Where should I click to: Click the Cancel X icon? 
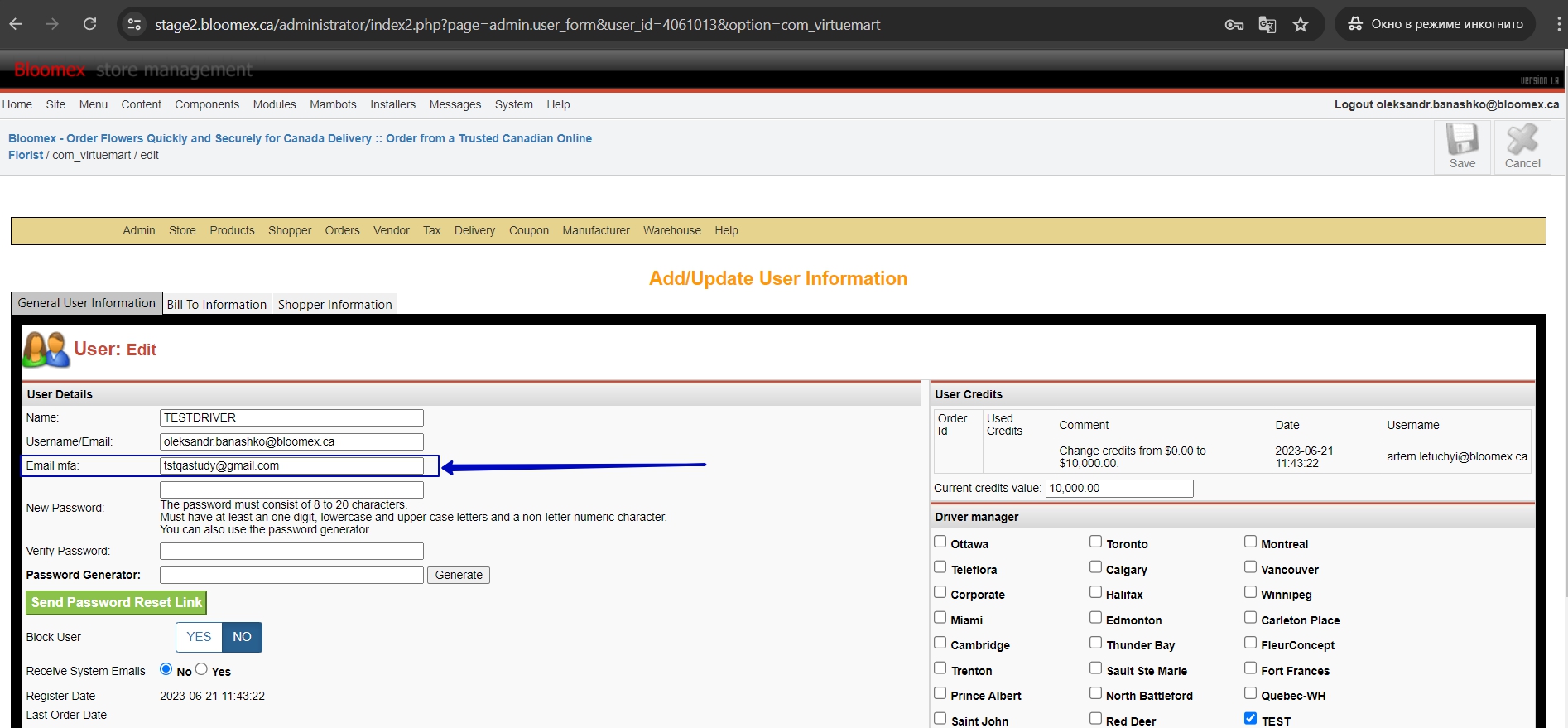pyautogui.click(x=1522, y=139)
